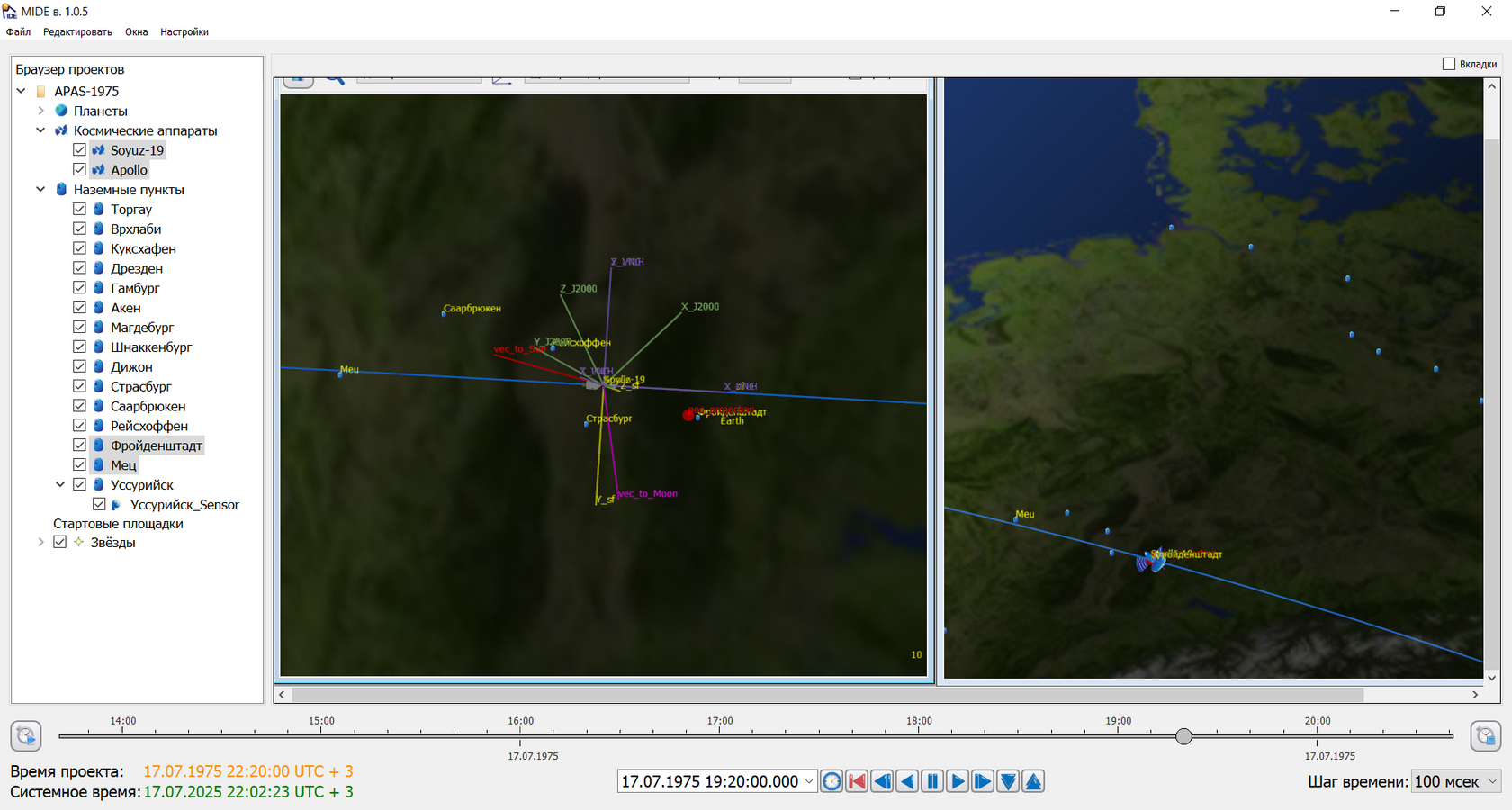
Task: Expand the Планеты tree node
Action: coord(40,111)
